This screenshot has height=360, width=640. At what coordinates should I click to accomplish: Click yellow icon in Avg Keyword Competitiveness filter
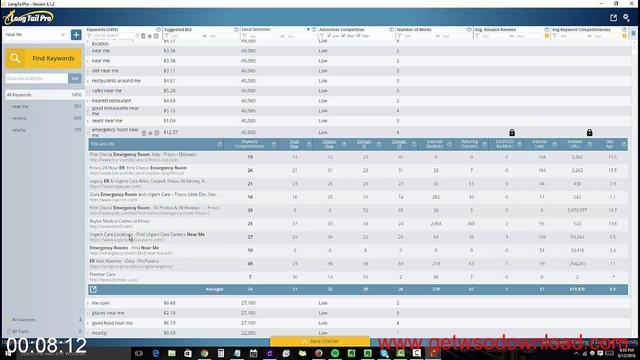pos(624,36)
